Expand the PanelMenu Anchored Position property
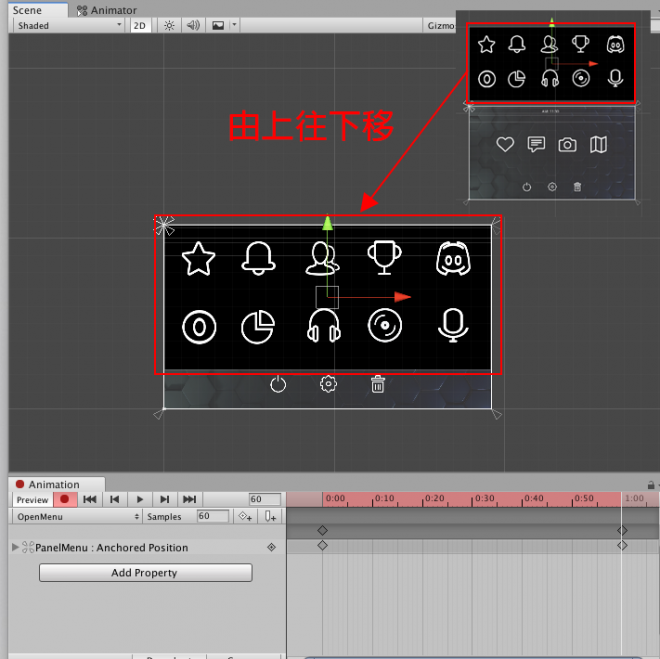 [x=15, y=547]
